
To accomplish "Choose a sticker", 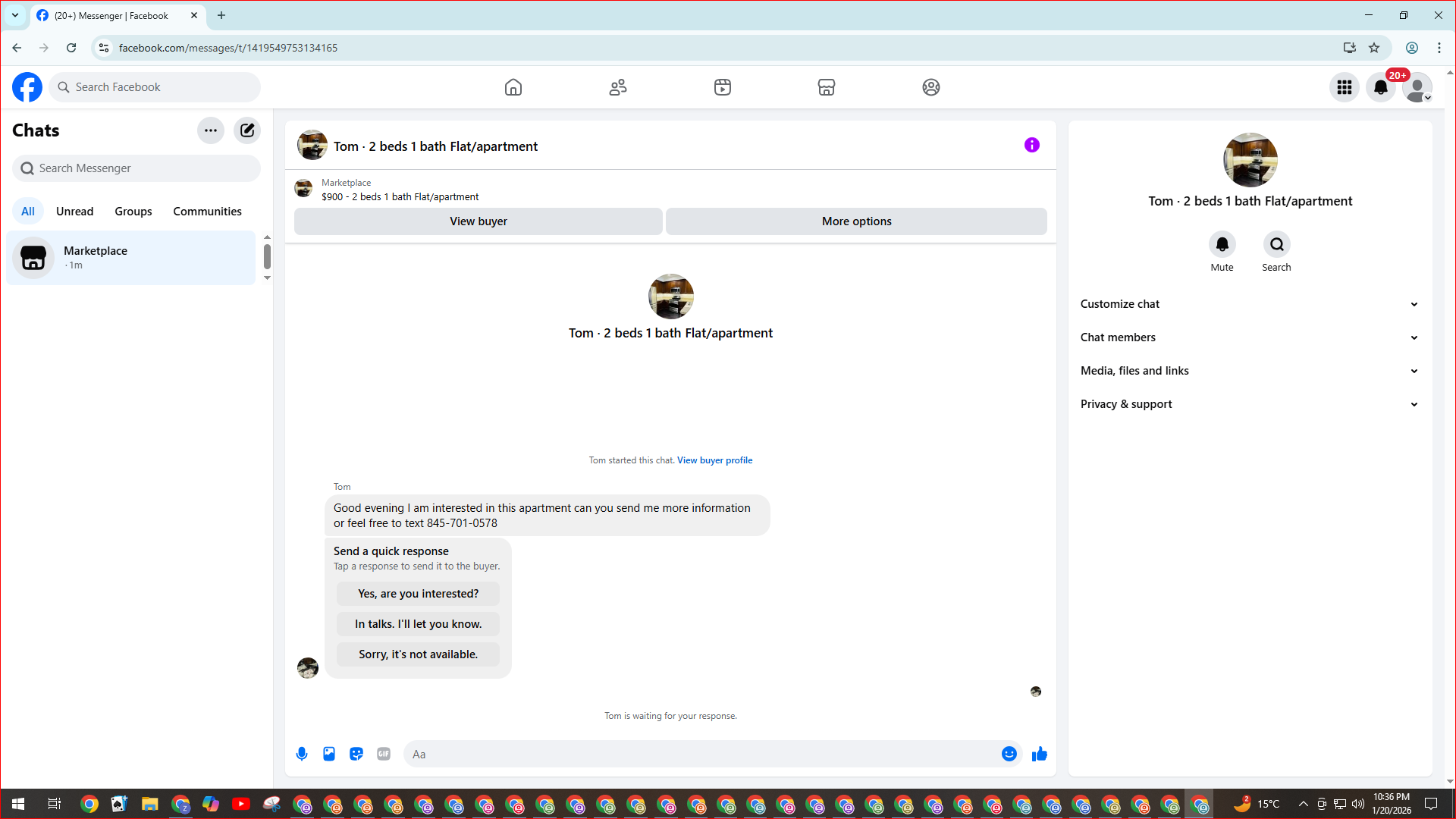I will [x=356, y=754].
